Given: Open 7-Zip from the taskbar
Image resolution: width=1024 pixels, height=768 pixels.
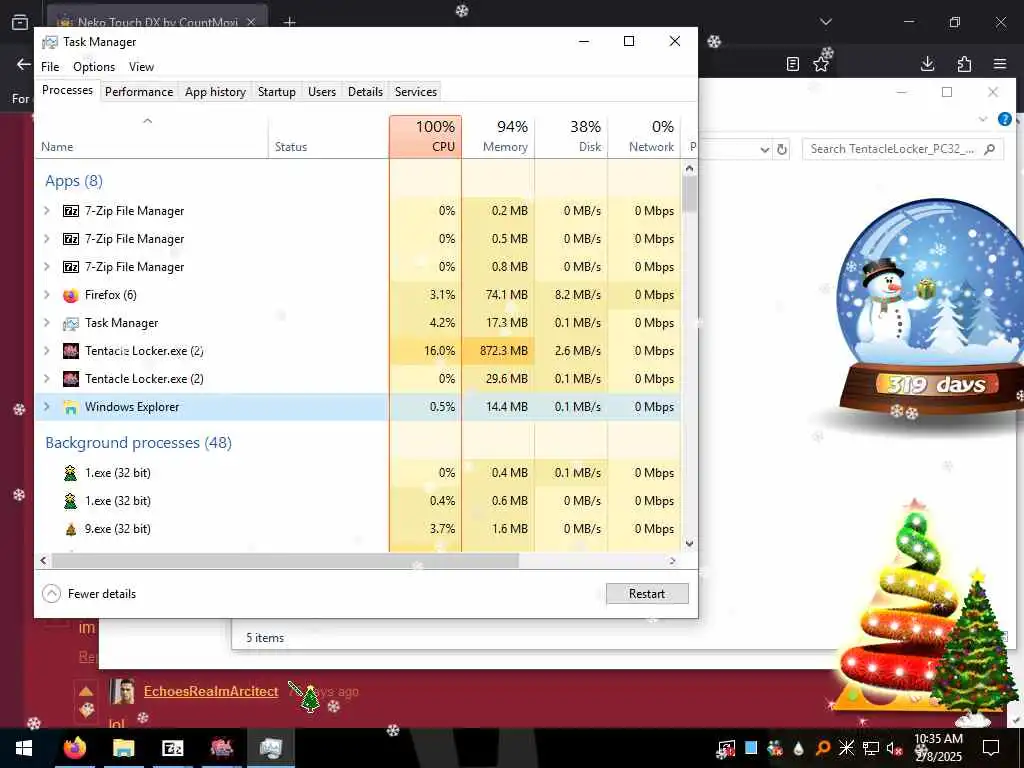Looking at the screenshot, I should tap(172, 748).
